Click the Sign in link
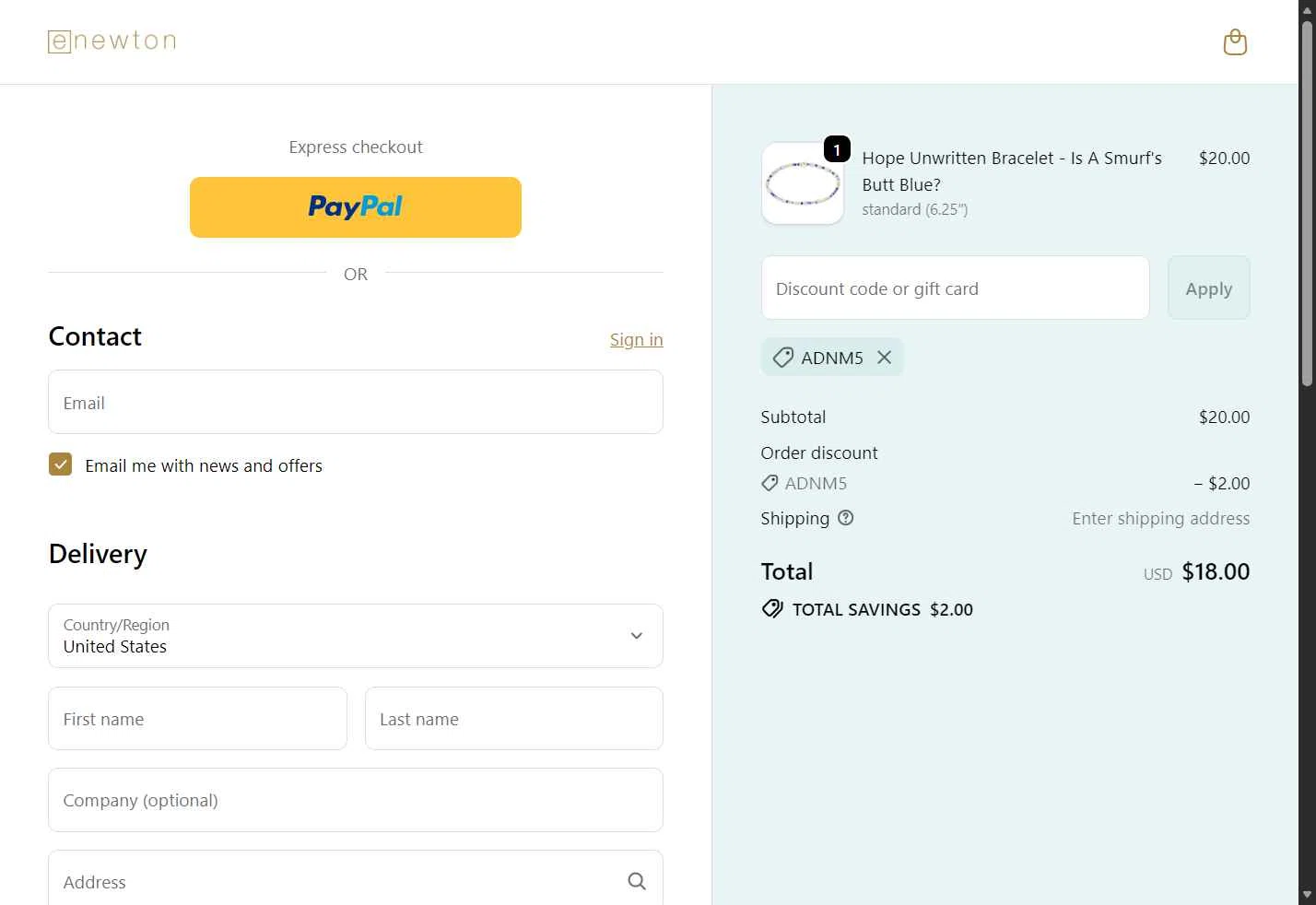The width and height of the screenshot is (1316, 905). 636,340
